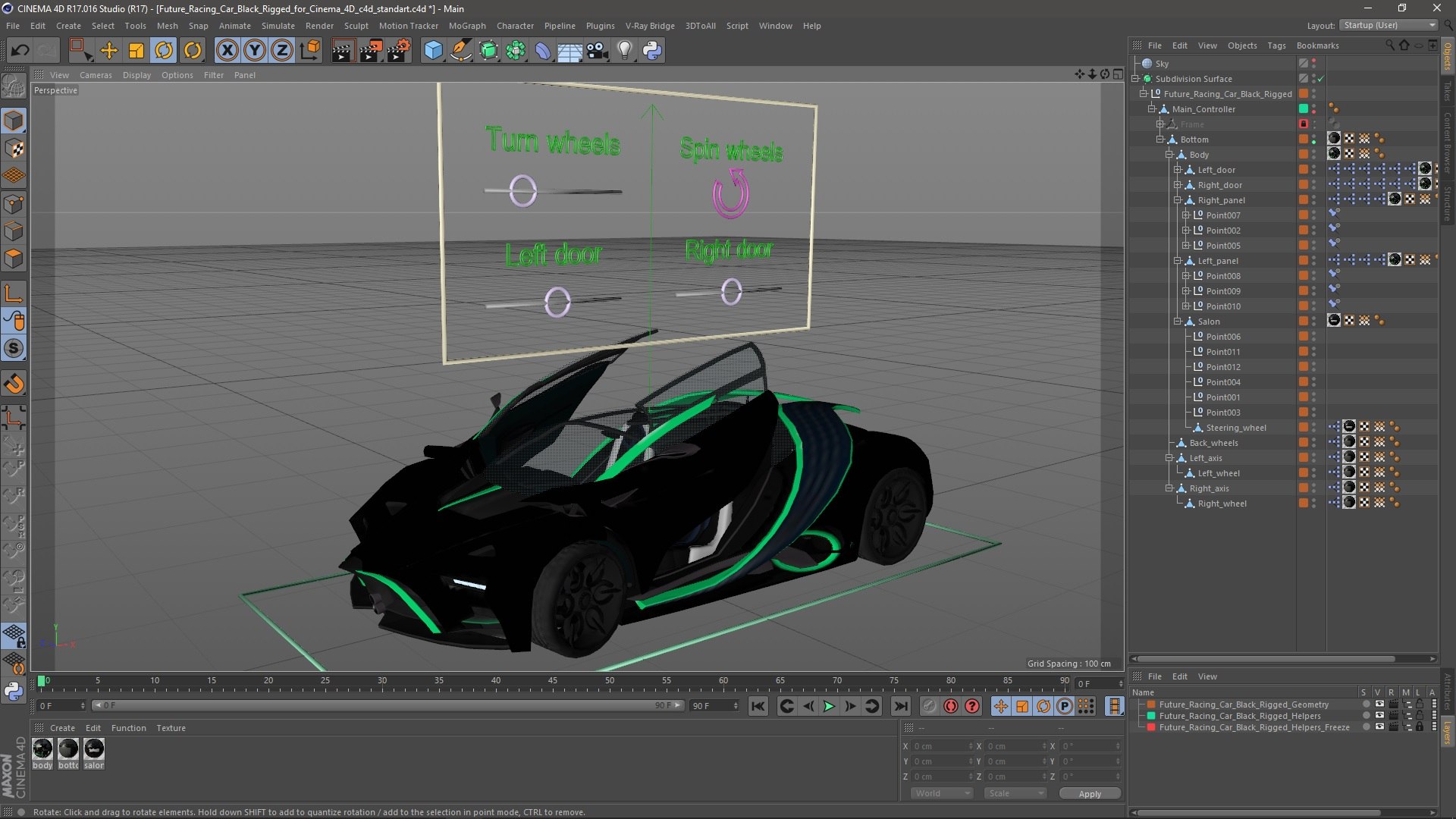Select the Scale tool
The image size is (1456, 819).
(x=136, y=50)
